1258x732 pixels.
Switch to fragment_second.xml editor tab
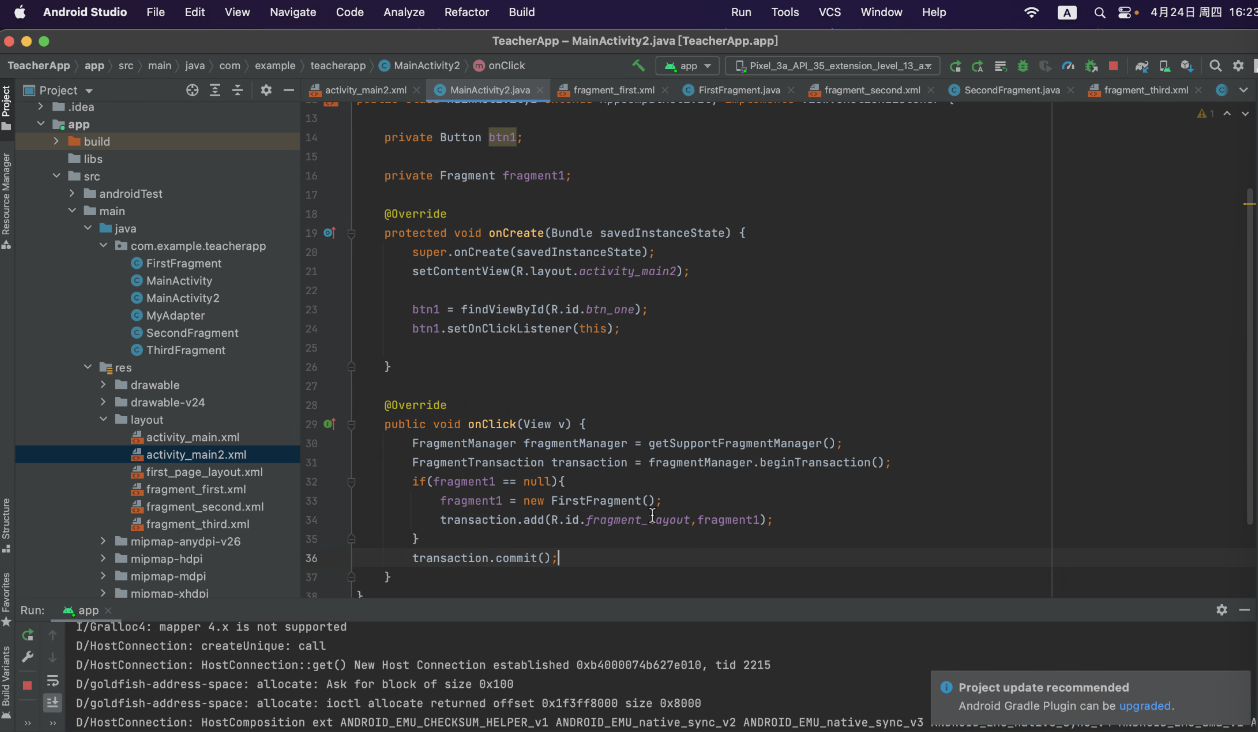click(873, 90)
